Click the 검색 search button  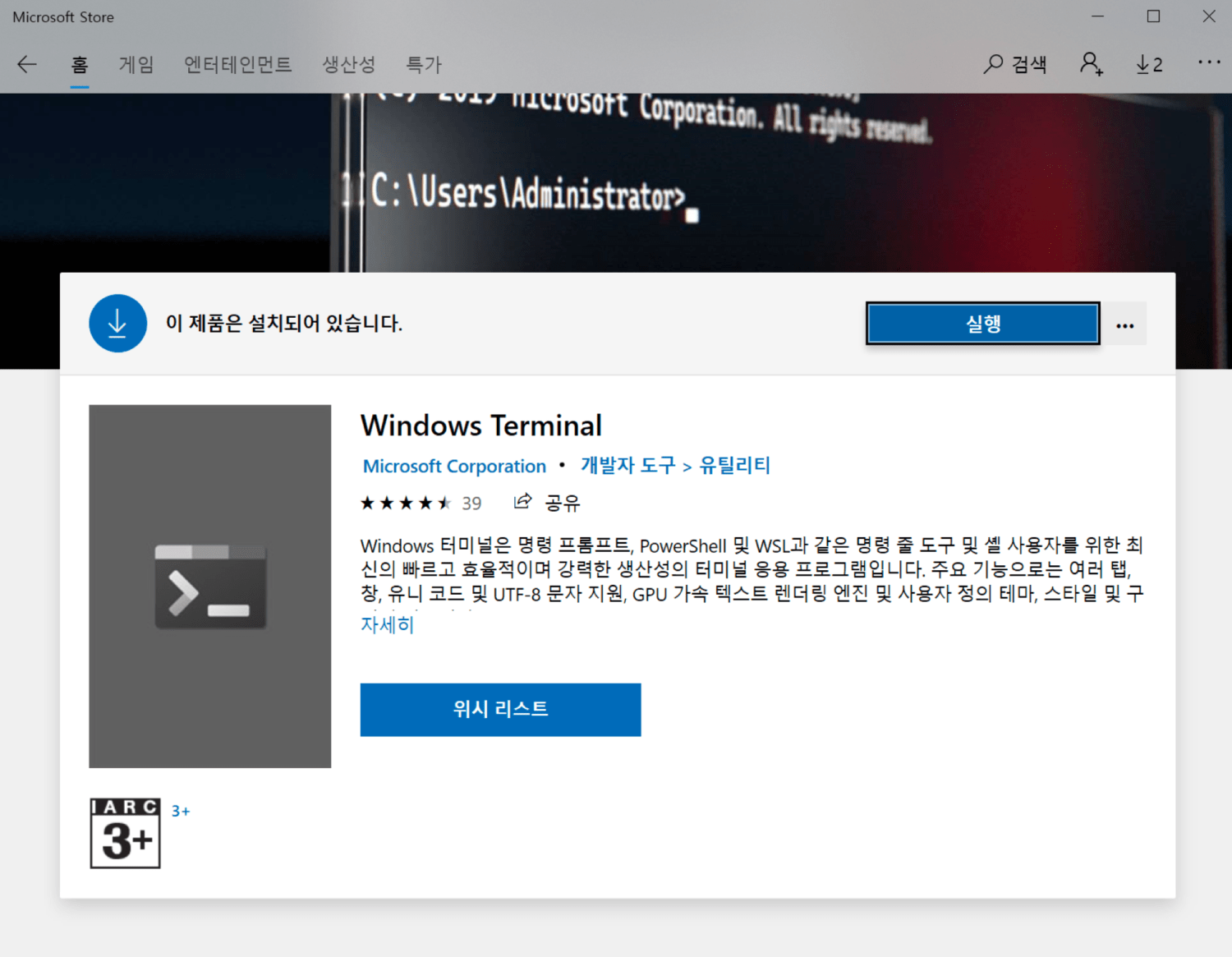1015,64
